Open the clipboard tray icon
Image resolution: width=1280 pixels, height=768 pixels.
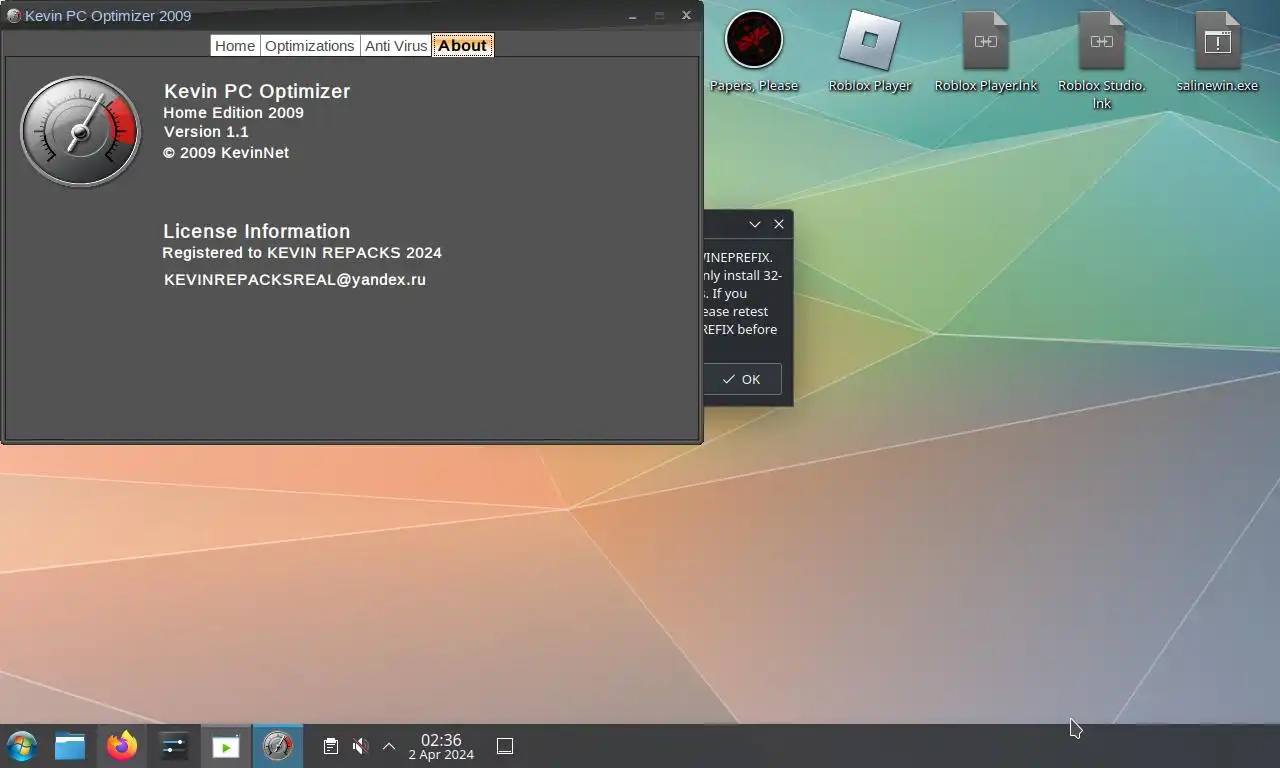click(x=331, y=746)
